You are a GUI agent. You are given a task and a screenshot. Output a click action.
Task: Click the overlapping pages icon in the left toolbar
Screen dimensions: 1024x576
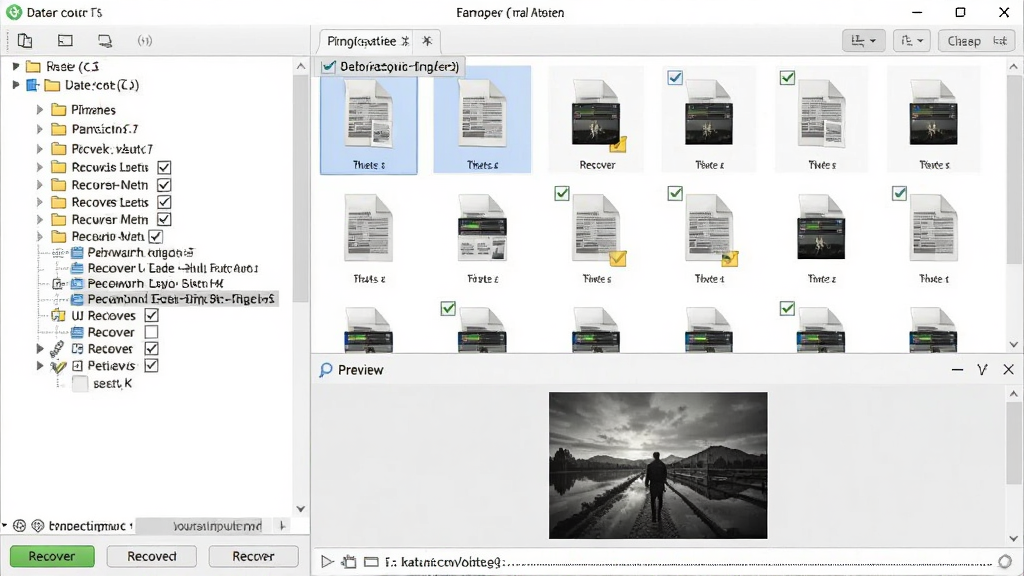point(25,40)
